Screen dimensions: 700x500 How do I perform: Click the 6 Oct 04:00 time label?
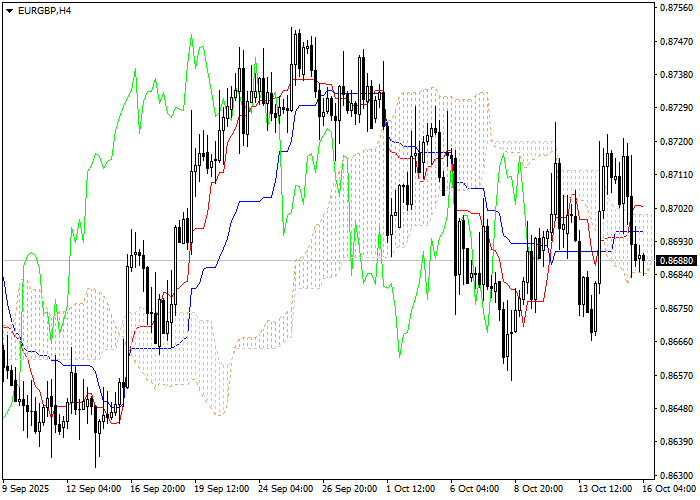click(476, 489)
